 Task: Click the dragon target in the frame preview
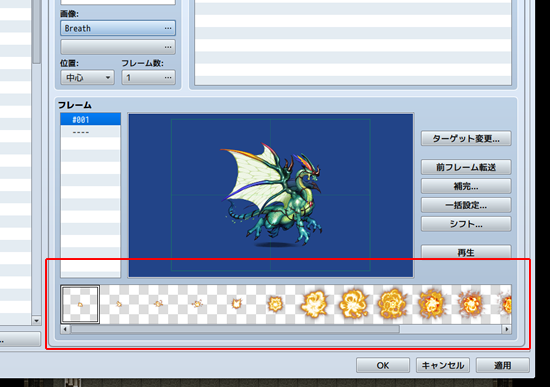(272, 195)
